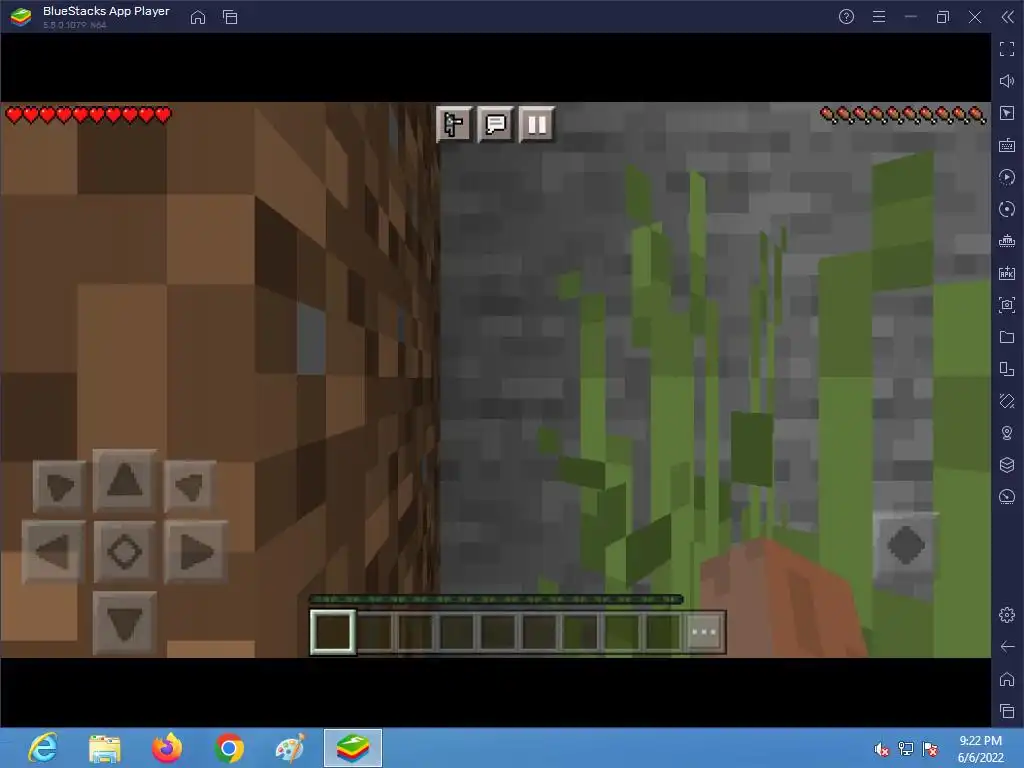Click the tabs icon in BlueStacks title bar
1024x768 pixels.
pos(230,18)
